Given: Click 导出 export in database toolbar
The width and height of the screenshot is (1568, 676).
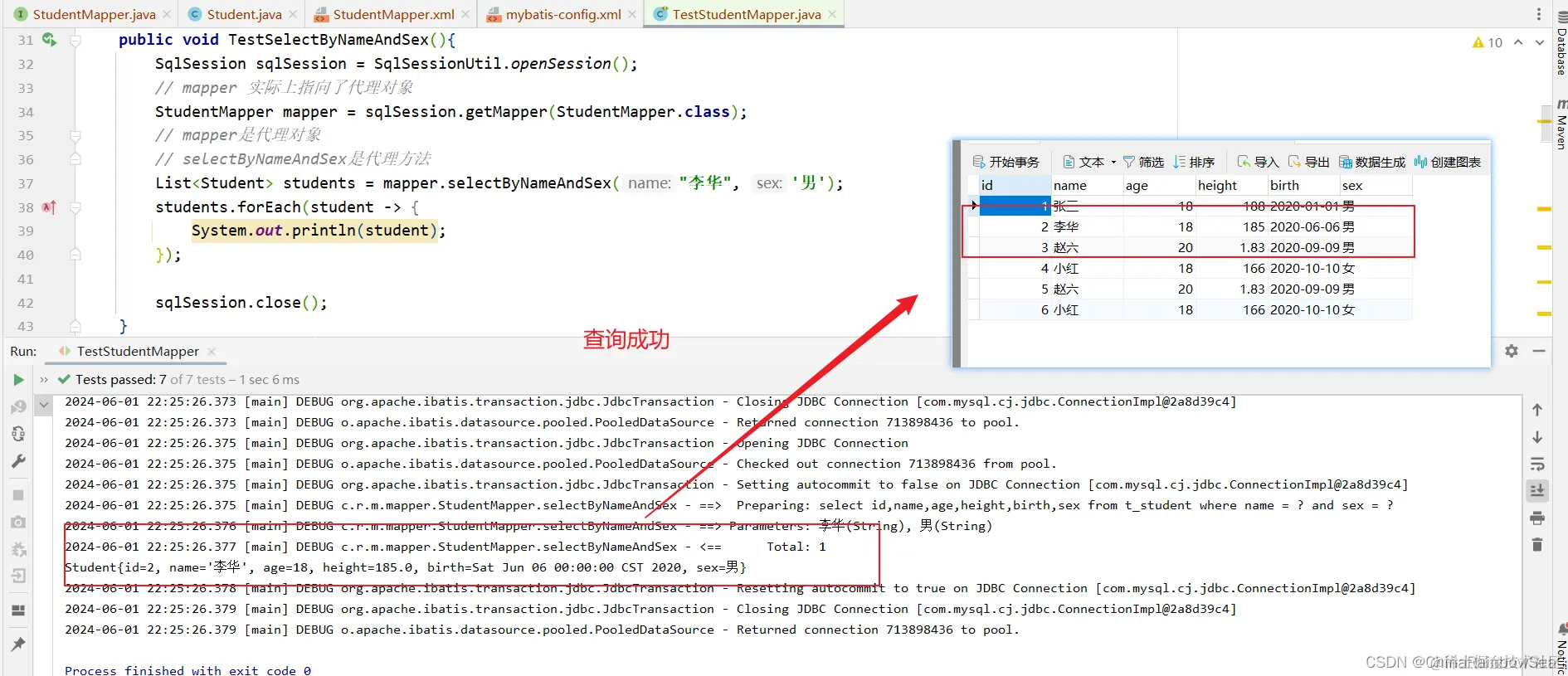Looking at the screenshot, I should [x=1308, y=162].
